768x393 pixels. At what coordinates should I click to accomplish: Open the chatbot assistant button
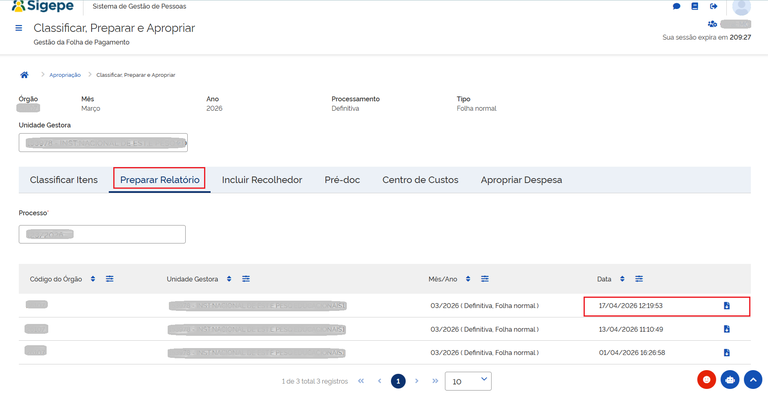730,379
